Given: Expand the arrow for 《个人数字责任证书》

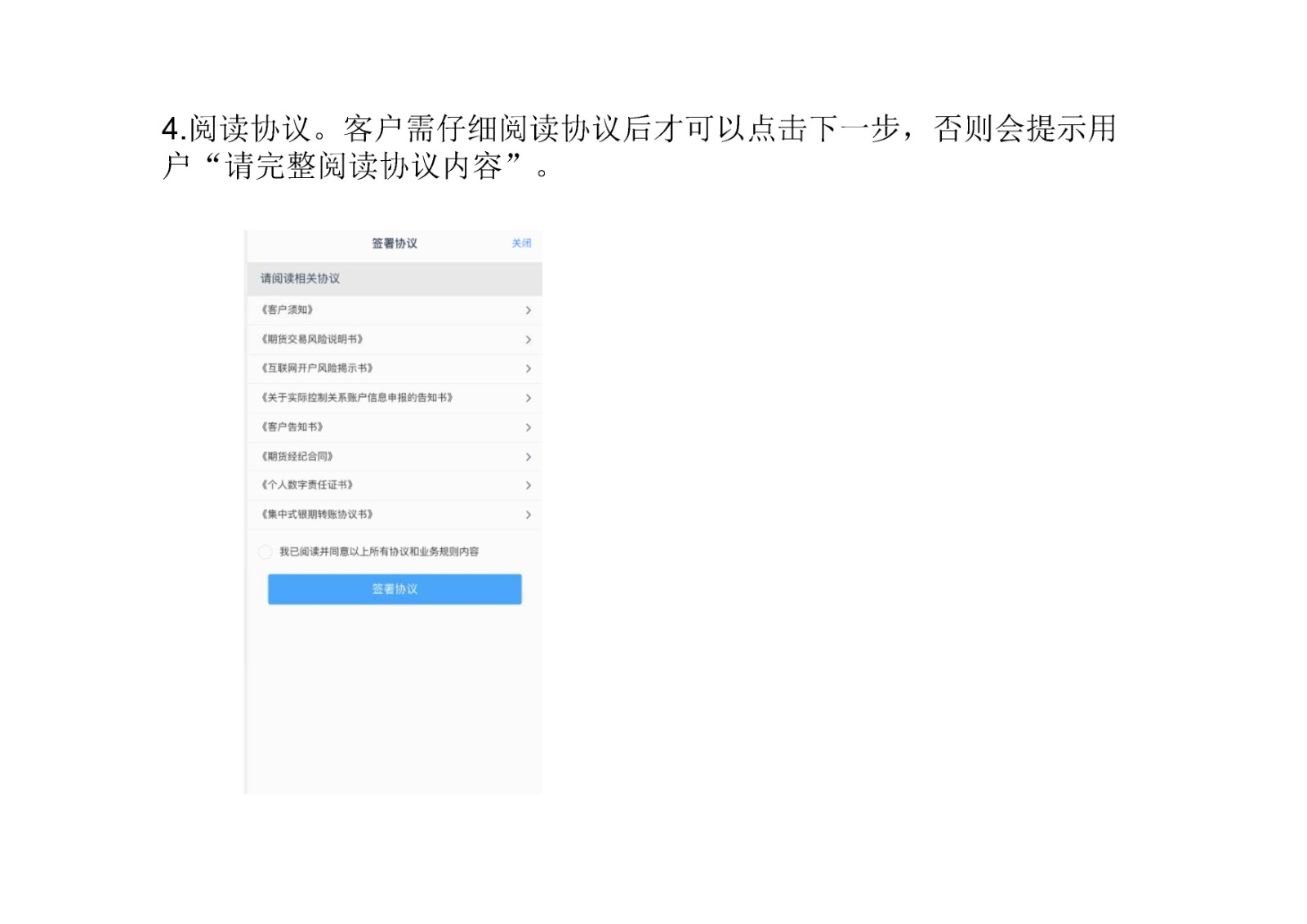Looking at the screenshot, I should [528, 485].
